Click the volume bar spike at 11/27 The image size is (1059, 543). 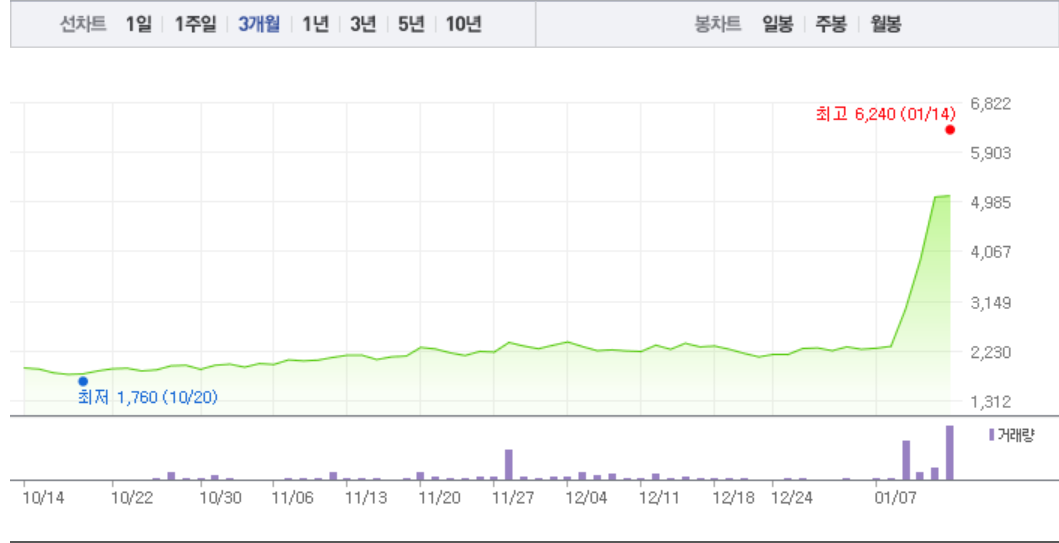point(509,465)
